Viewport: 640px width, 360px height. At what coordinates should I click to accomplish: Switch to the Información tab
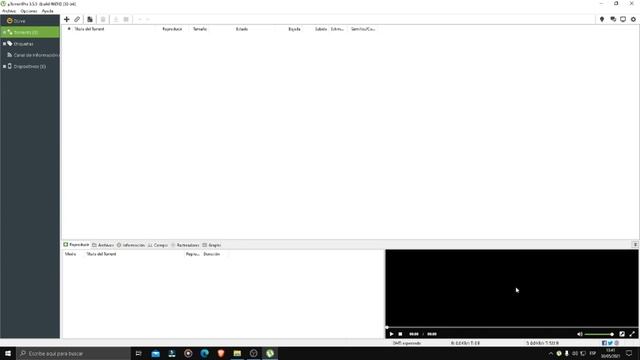[131, 245]
